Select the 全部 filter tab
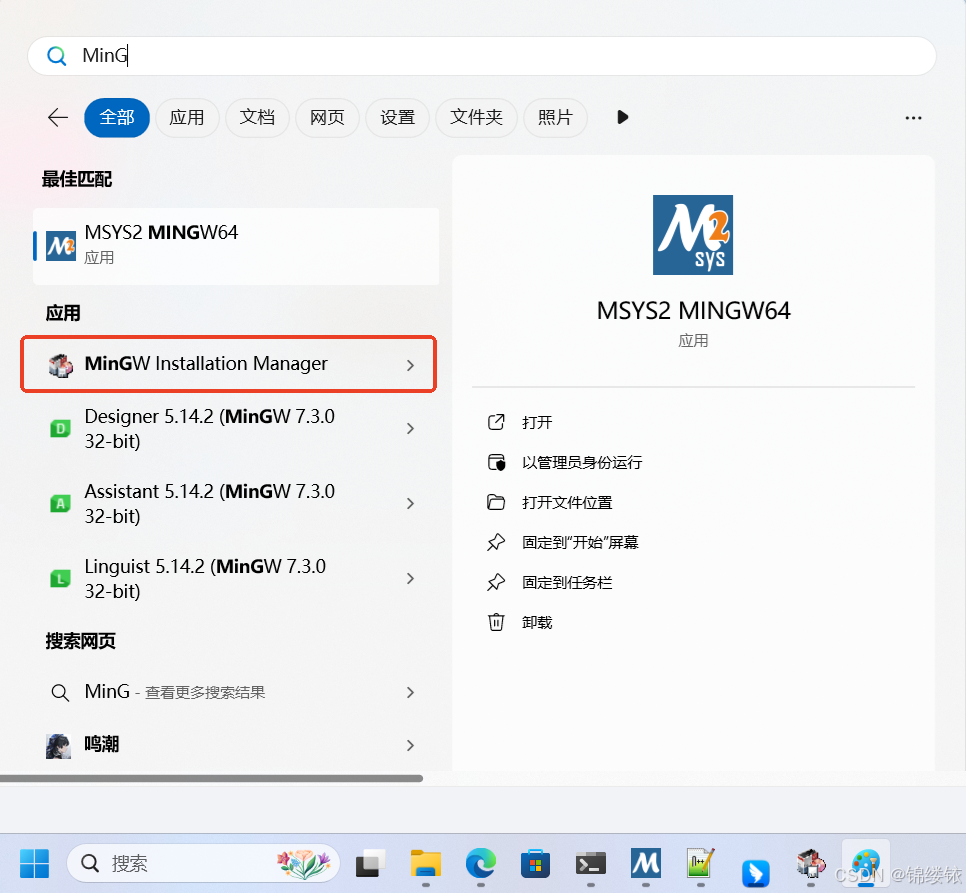The image size is (966, 893). tap(116, 117)
